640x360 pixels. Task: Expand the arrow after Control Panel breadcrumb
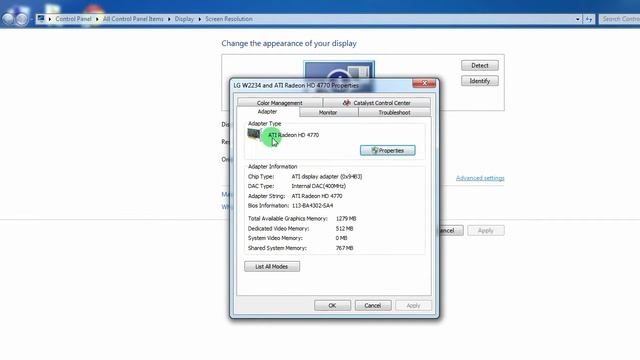tap(97, 19)
